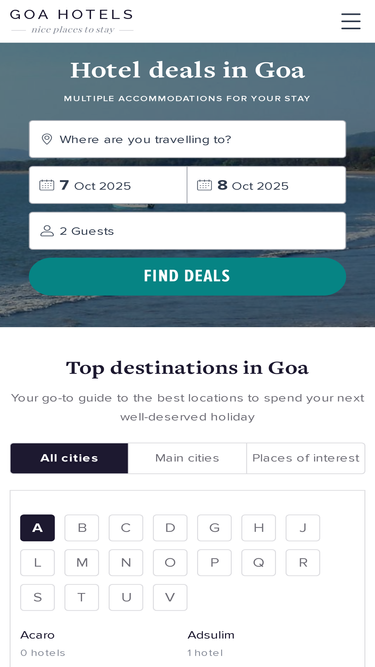Open the 8 Oct 2025 check-out date picker
375x667 pixels.
(x=267, y=185)
